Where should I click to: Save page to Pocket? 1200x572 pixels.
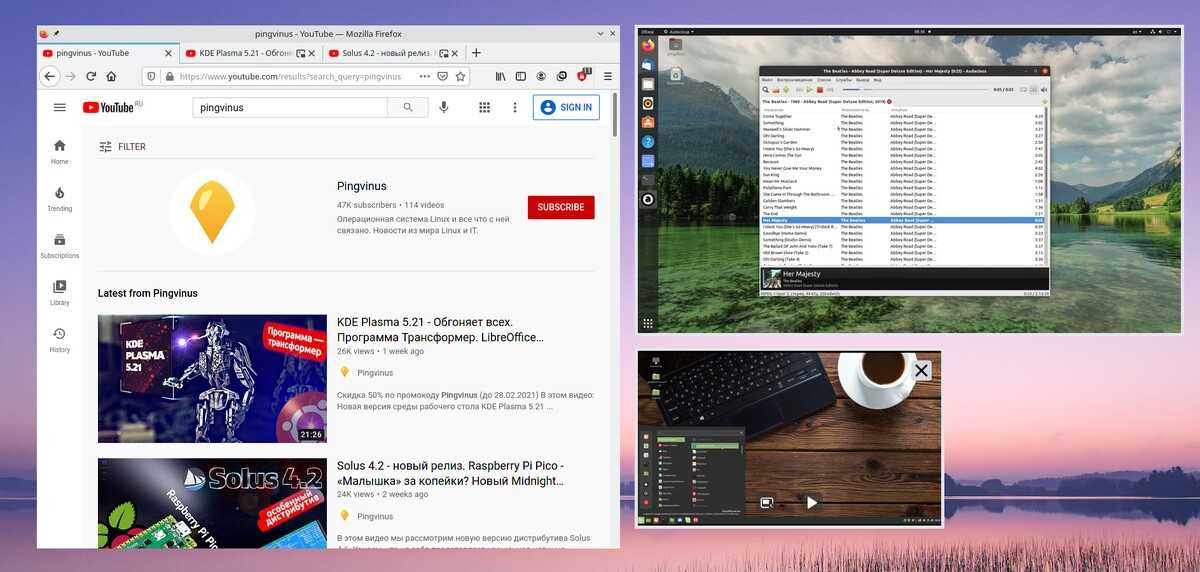tap(442, 76)
